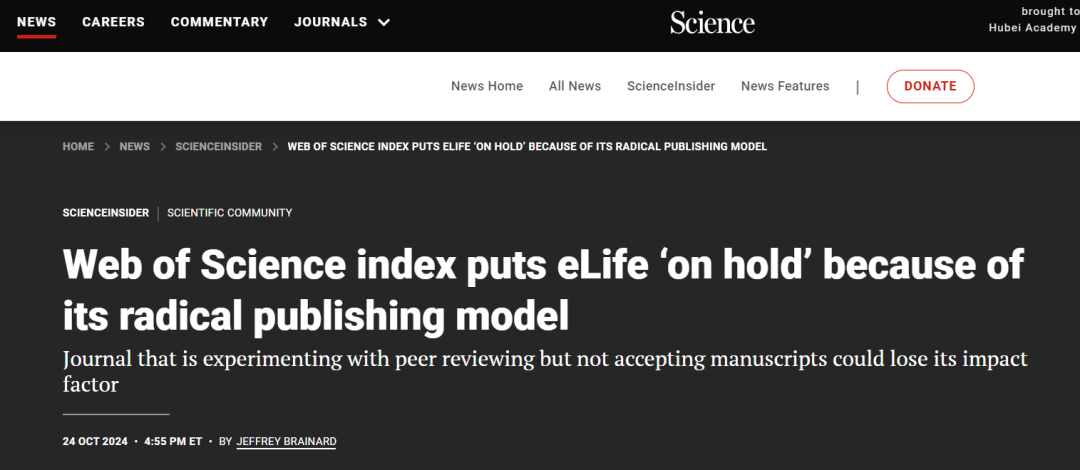
Task: Expand the JOURNALS dropdown menu
Action: tap(342, 22)
